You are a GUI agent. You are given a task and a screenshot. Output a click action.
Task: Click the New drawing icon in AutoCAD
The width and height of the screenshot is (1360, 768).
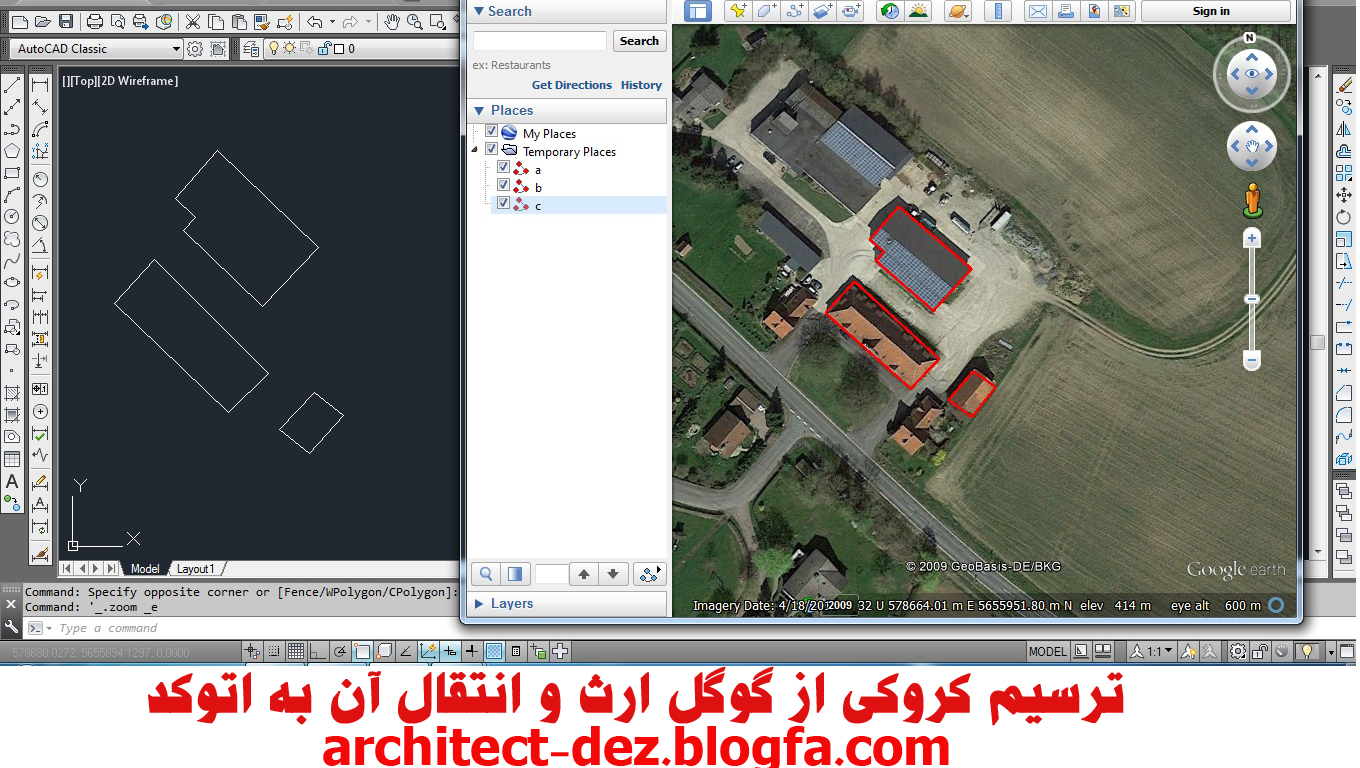coord(19,21)
